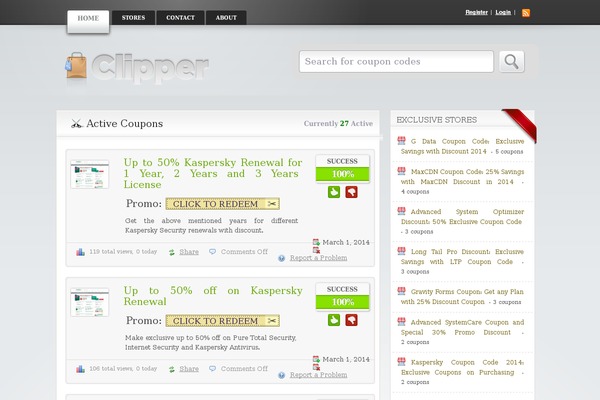The image size is (600, 400).
Task: Go to the STORES tab
Action: pos(134,18)
